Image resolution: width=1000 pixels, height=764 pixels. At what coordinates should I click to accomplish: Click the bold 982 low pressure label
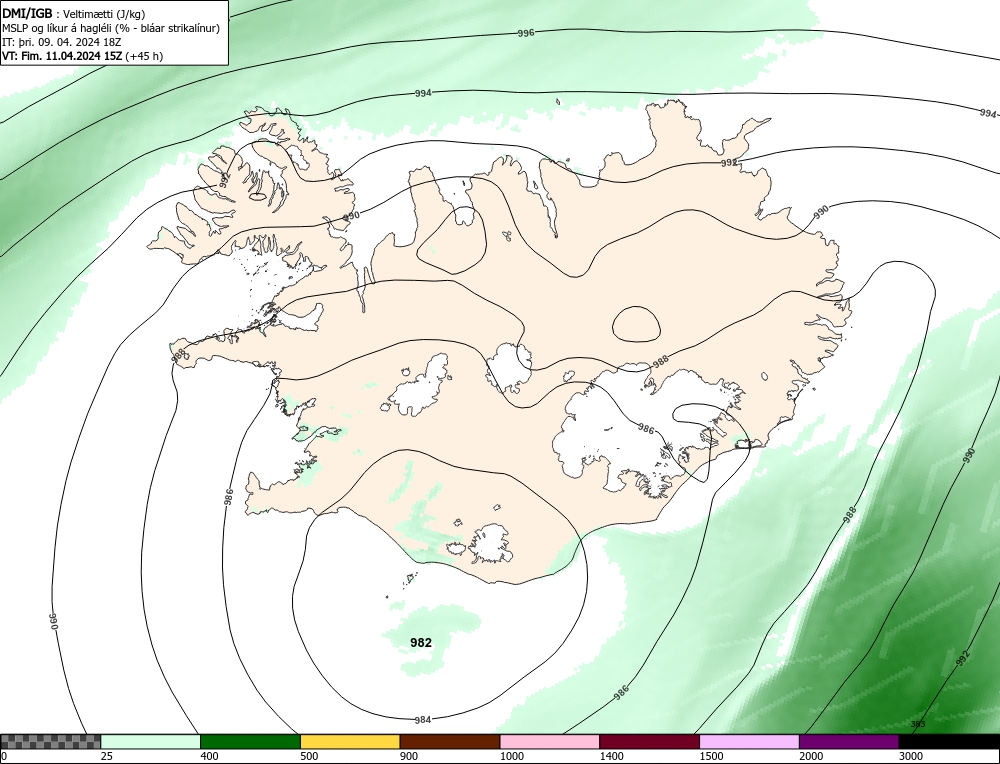pyautogui.click(x=421, y=643)
